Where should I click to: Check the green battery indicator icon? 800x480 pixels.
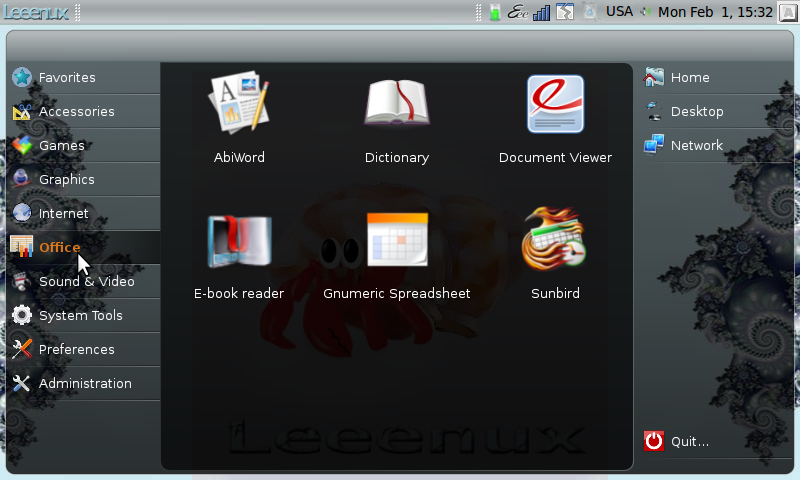pyautogui.click(x=494, y=12)
